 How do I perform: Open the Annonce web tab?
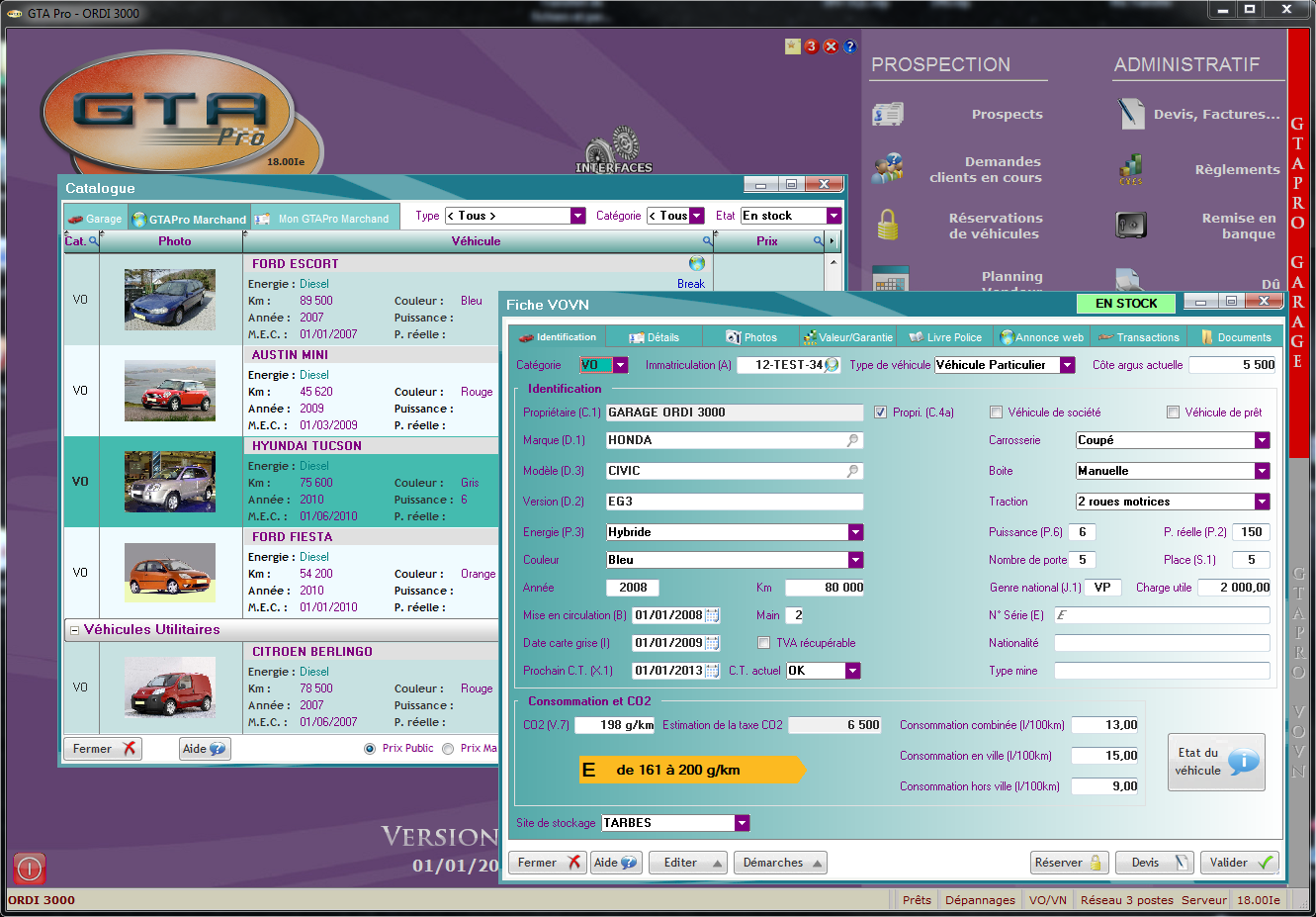click(1042, 337)
